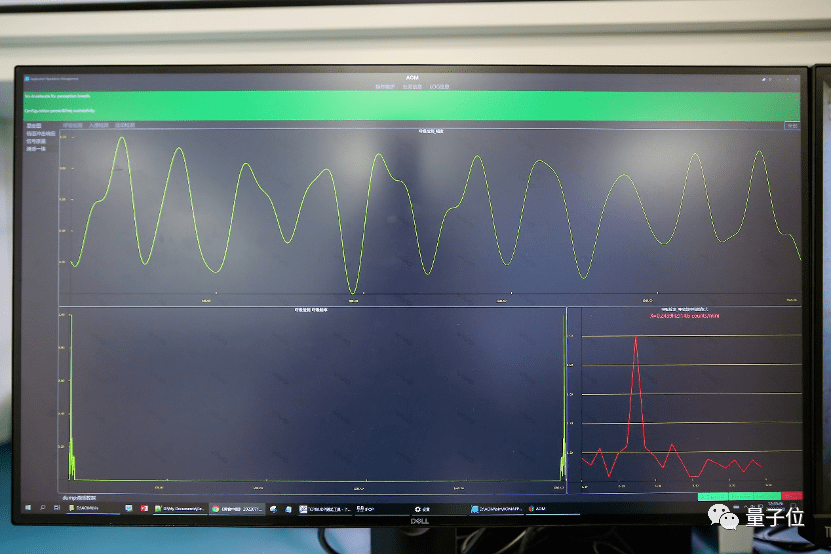This screenshot has width=832, height=554.
Task: Click the small button above waveform chart right edge
Action: coord(792,126)
